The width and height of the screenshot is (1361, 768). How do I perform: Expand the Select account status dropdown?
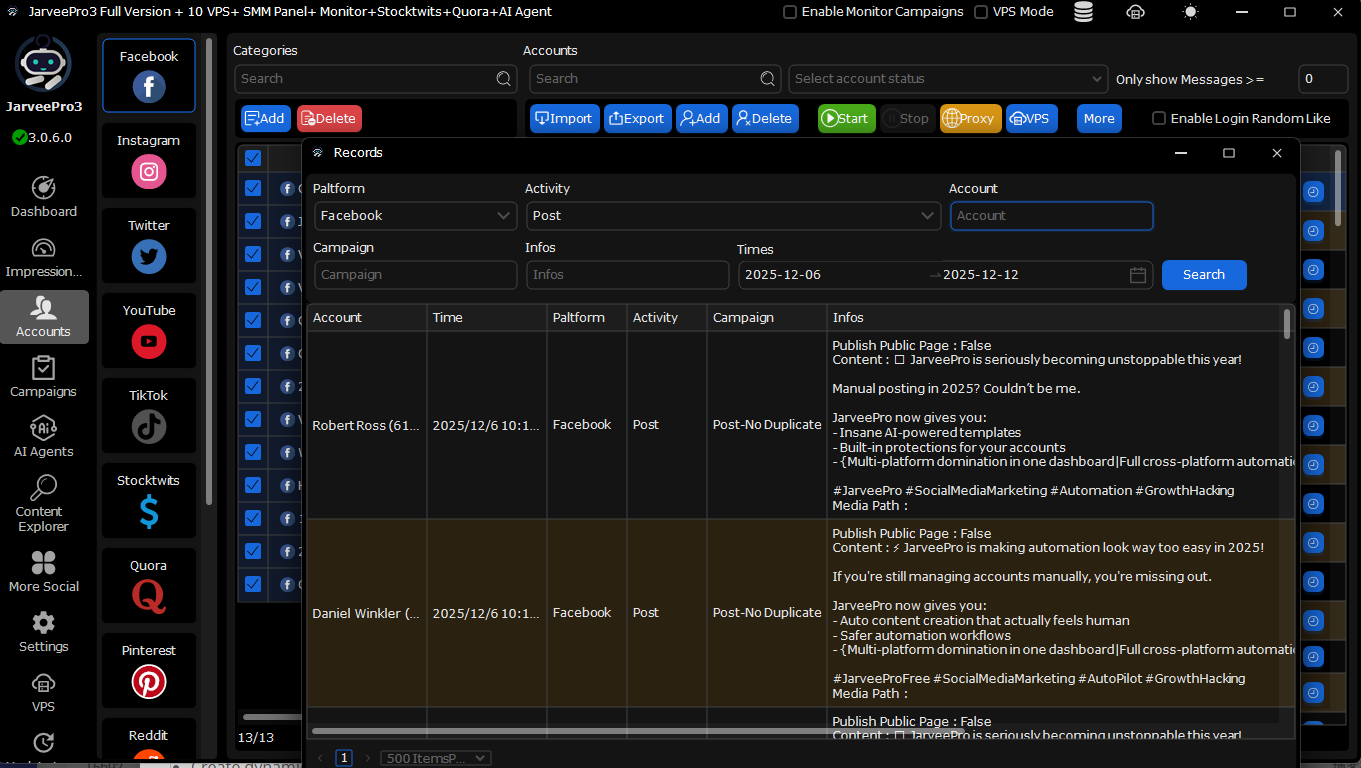coord(947,79)
